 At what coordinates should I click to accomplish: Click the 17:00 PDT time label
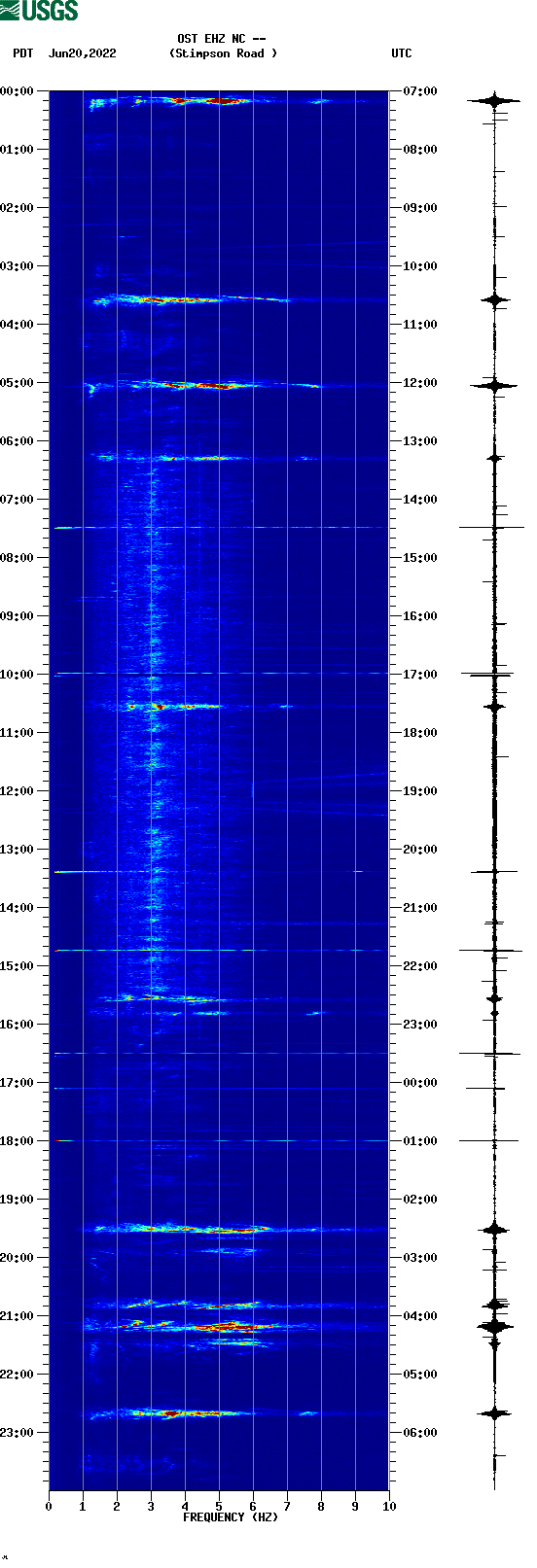point(18,1083)
